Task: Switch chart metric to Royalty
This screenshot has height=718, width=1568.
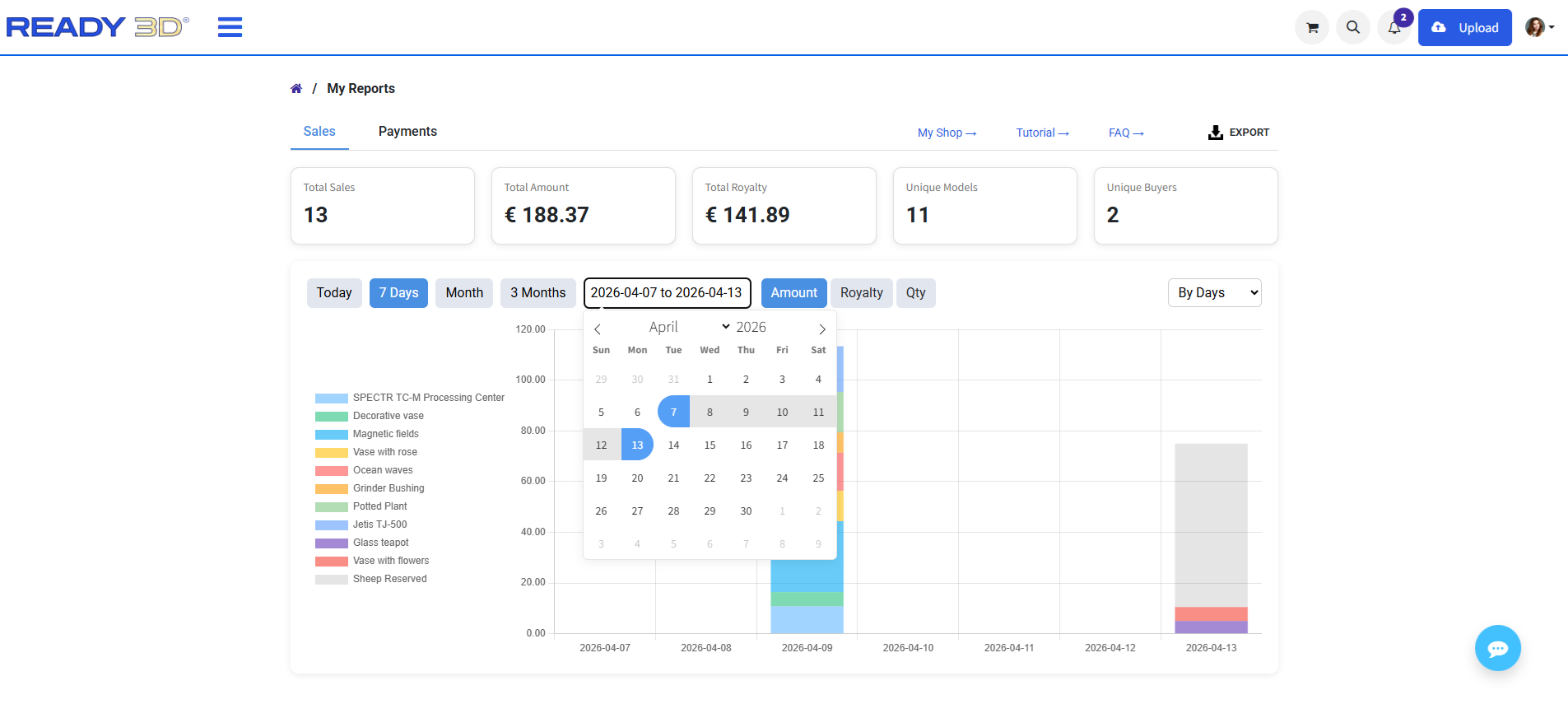Action: click(861, 293)
